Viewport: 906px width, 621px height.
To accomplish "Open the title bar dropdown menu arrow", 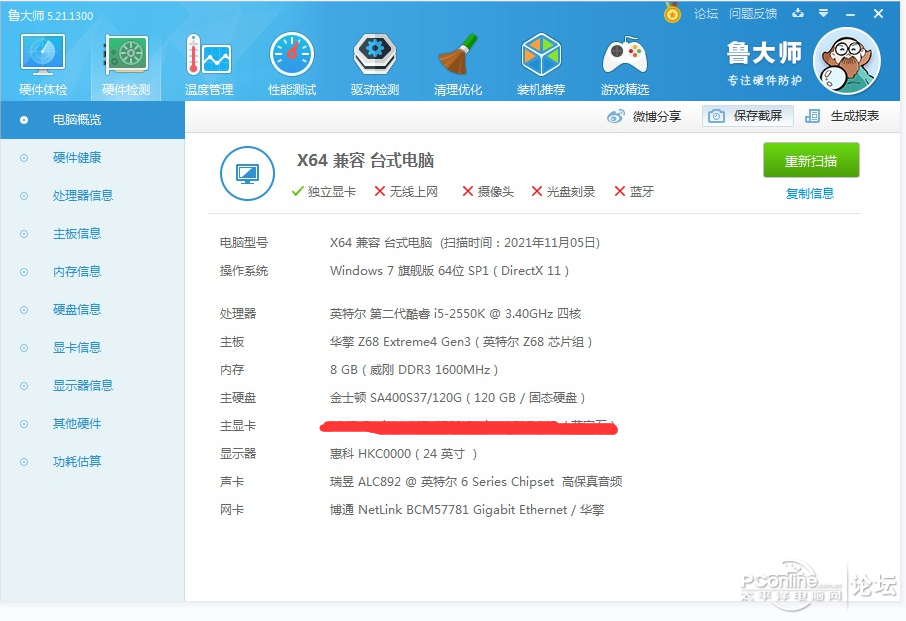I will [x=823, y=13].
